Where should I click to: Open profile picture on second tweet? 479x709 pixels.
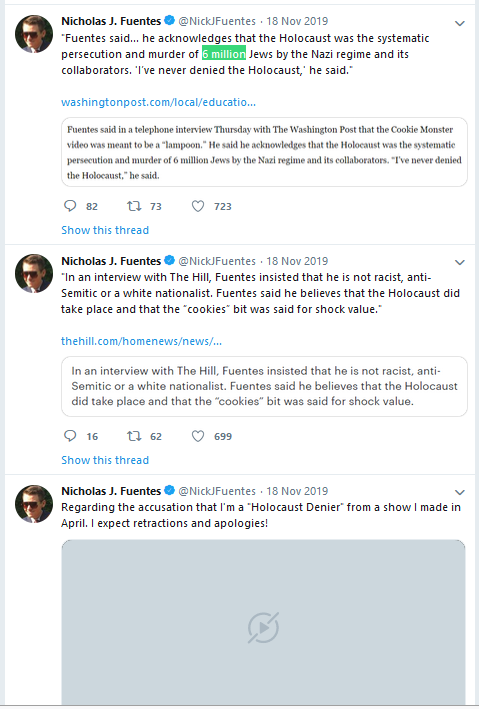click(34, 273)
